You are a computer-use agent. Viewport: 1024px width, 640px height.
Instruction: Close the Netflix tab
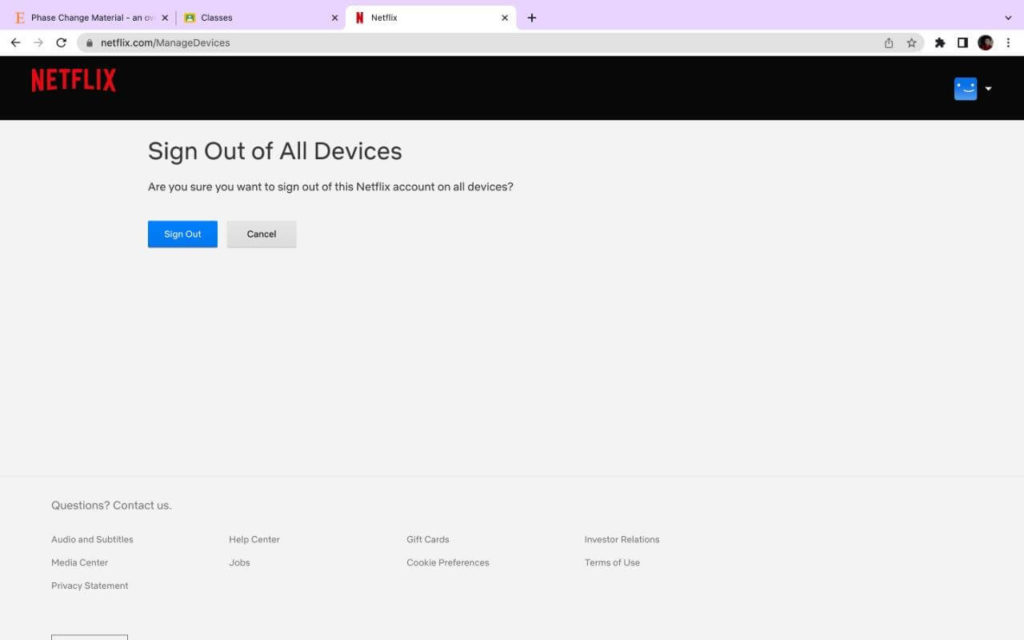pos(504,18)
